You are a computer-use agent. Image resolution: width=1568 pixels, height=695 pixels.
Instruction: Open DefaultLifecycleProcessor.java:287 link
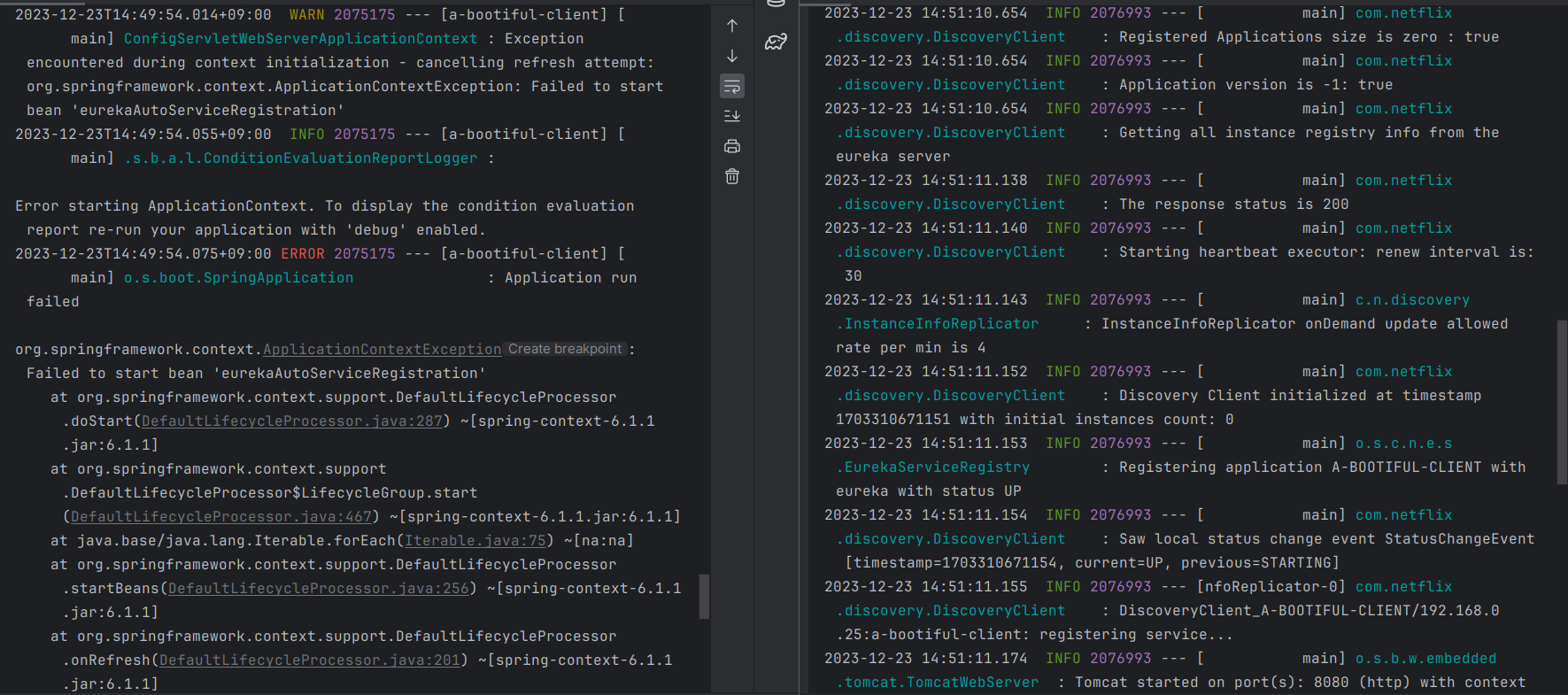click(292, 421)
